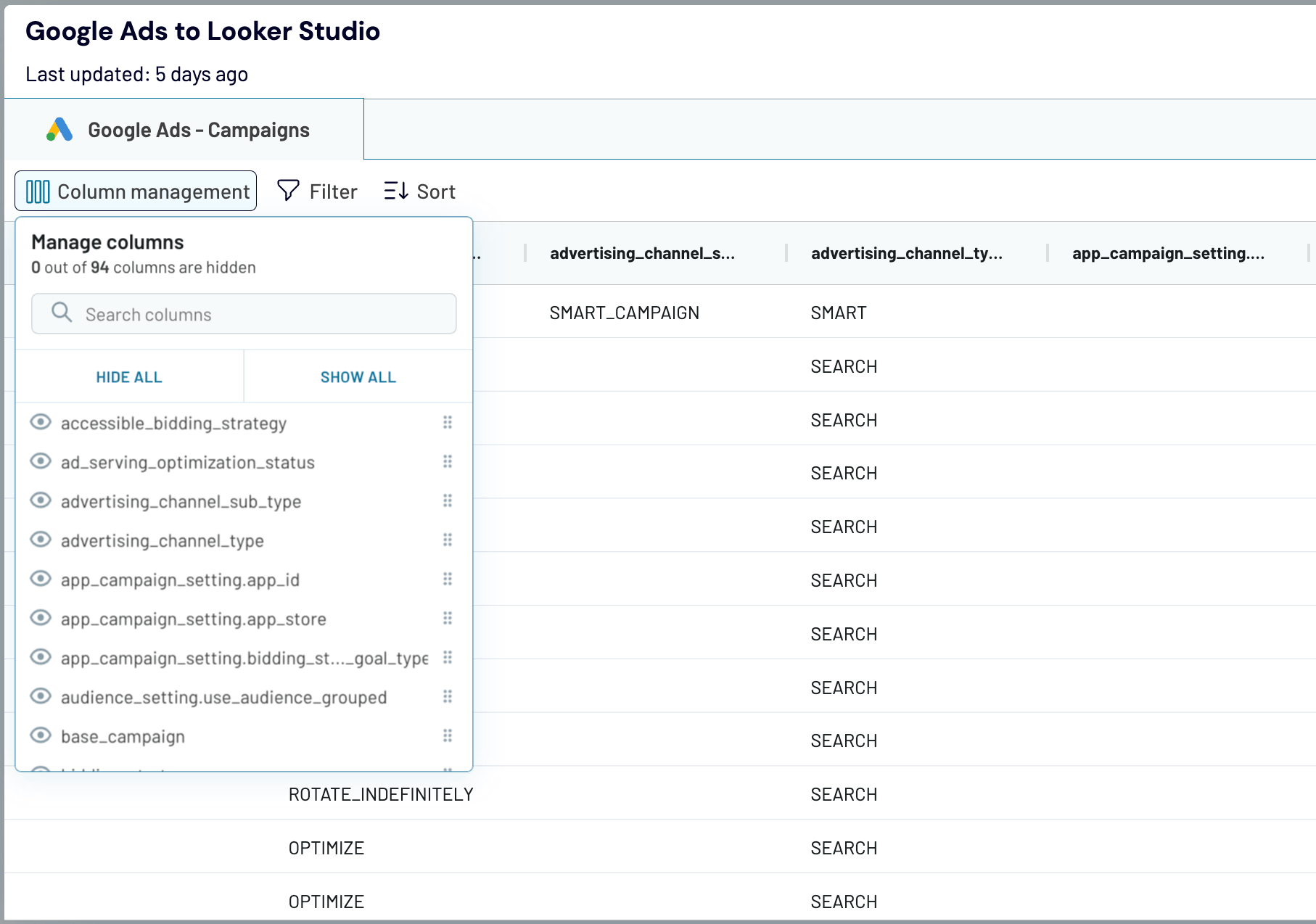Click the drag handle for advertising_channel_type
1316x924 pixels.
pos(448,540)
